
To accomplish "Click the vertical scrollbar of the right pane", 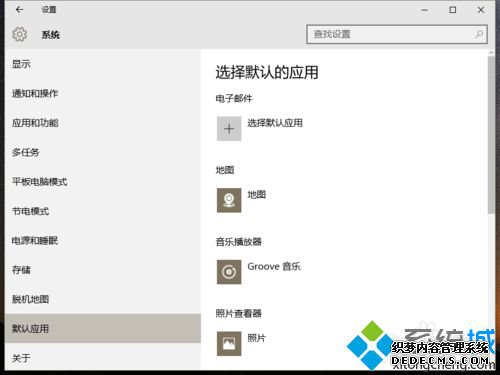I will coord(491,135).
